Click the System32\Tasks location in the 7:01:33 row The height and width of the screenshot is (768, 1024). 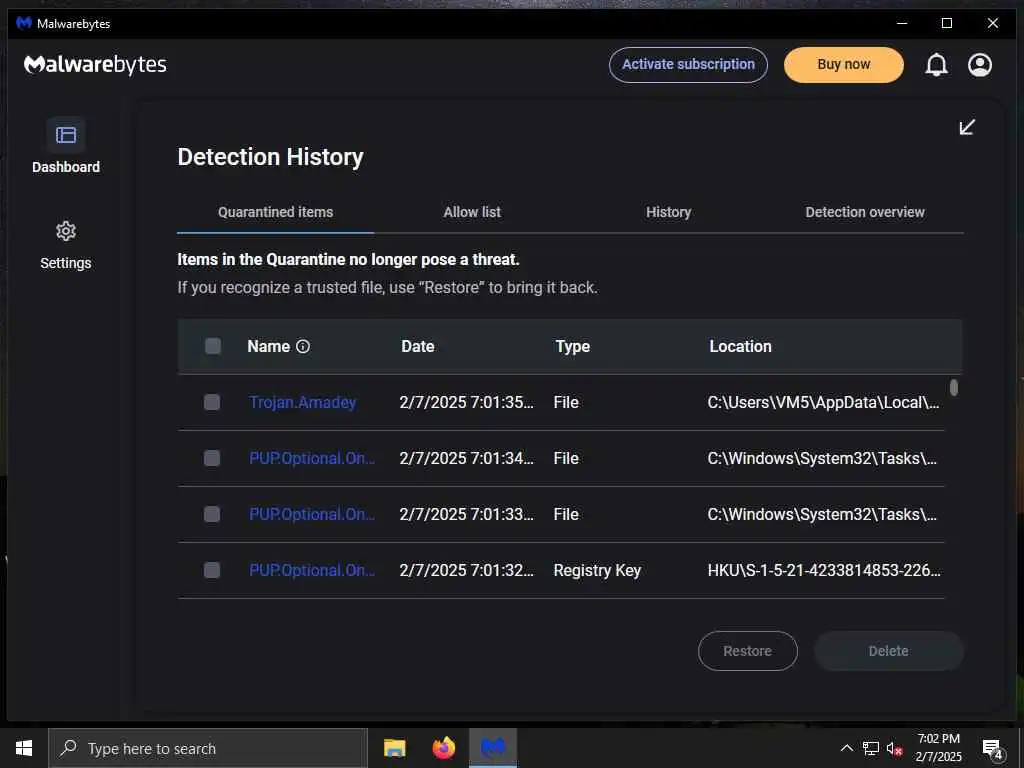(822, 515)
